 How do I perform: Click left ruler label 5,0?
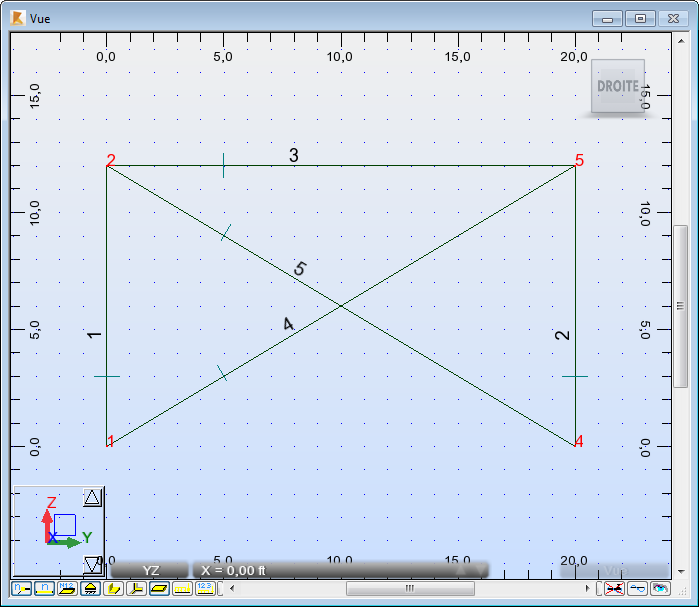(35, 330)
